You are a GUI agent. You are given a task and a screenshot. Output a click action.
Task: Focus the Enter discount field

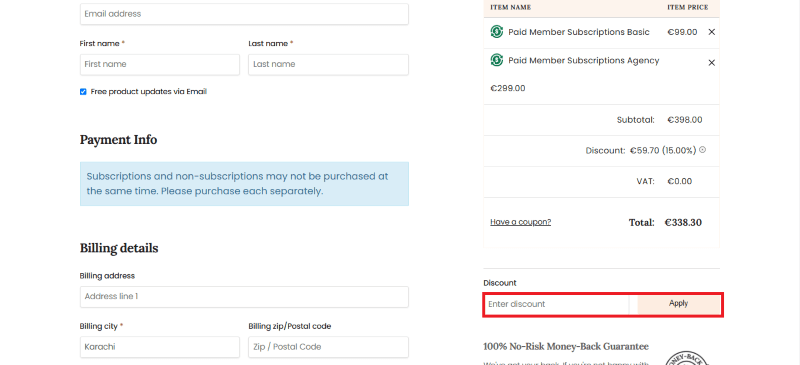[x=557, y=304]
